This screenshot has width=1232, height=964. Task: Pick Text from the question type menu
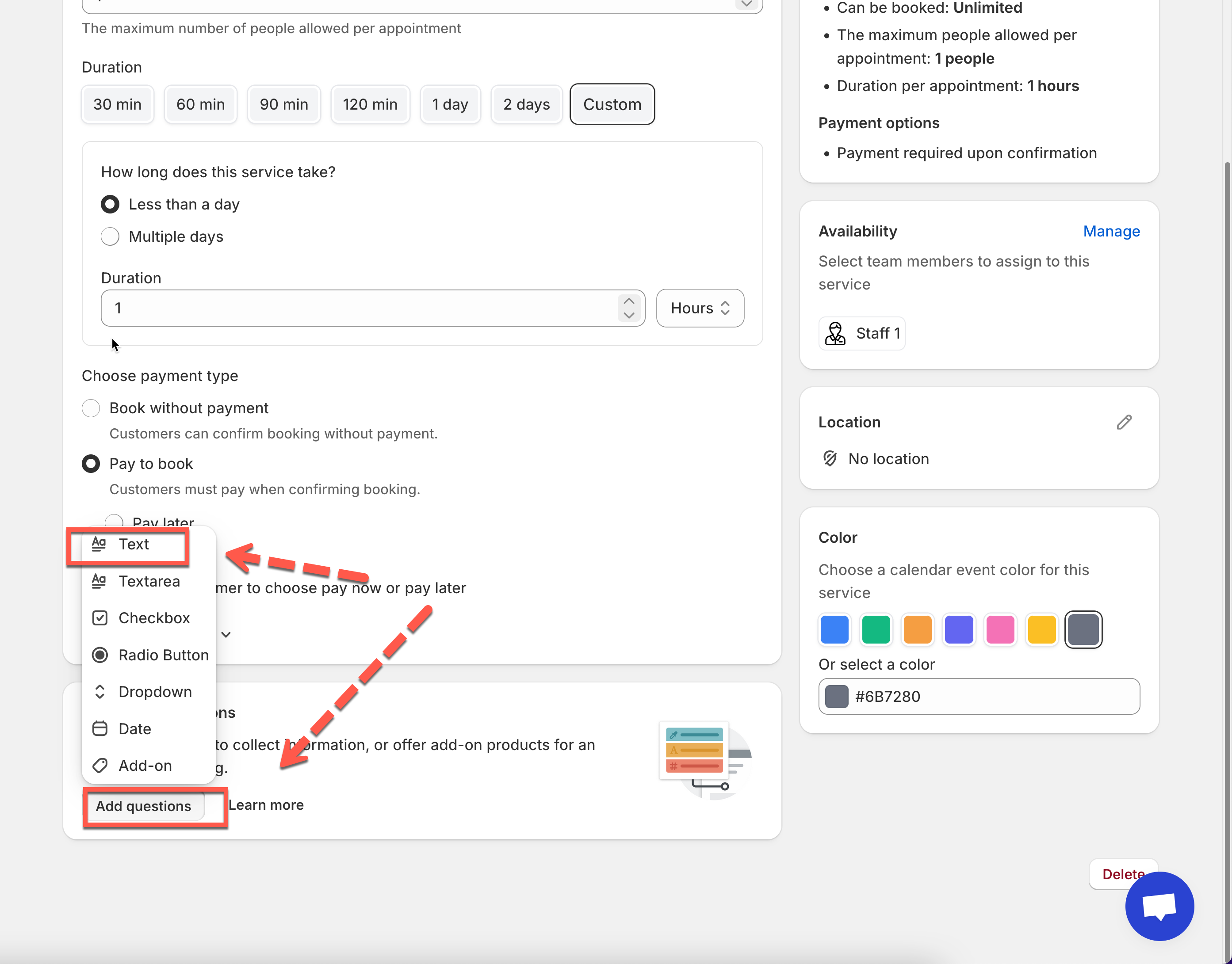(133, 544)
